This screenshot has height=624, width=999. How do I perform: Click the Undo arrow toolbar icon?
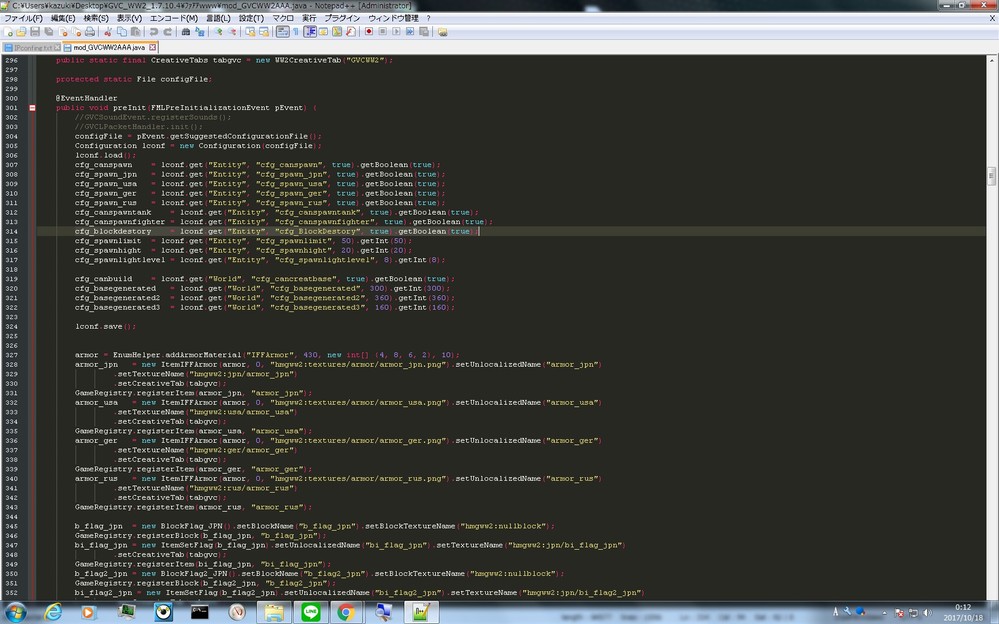(152, 32)
